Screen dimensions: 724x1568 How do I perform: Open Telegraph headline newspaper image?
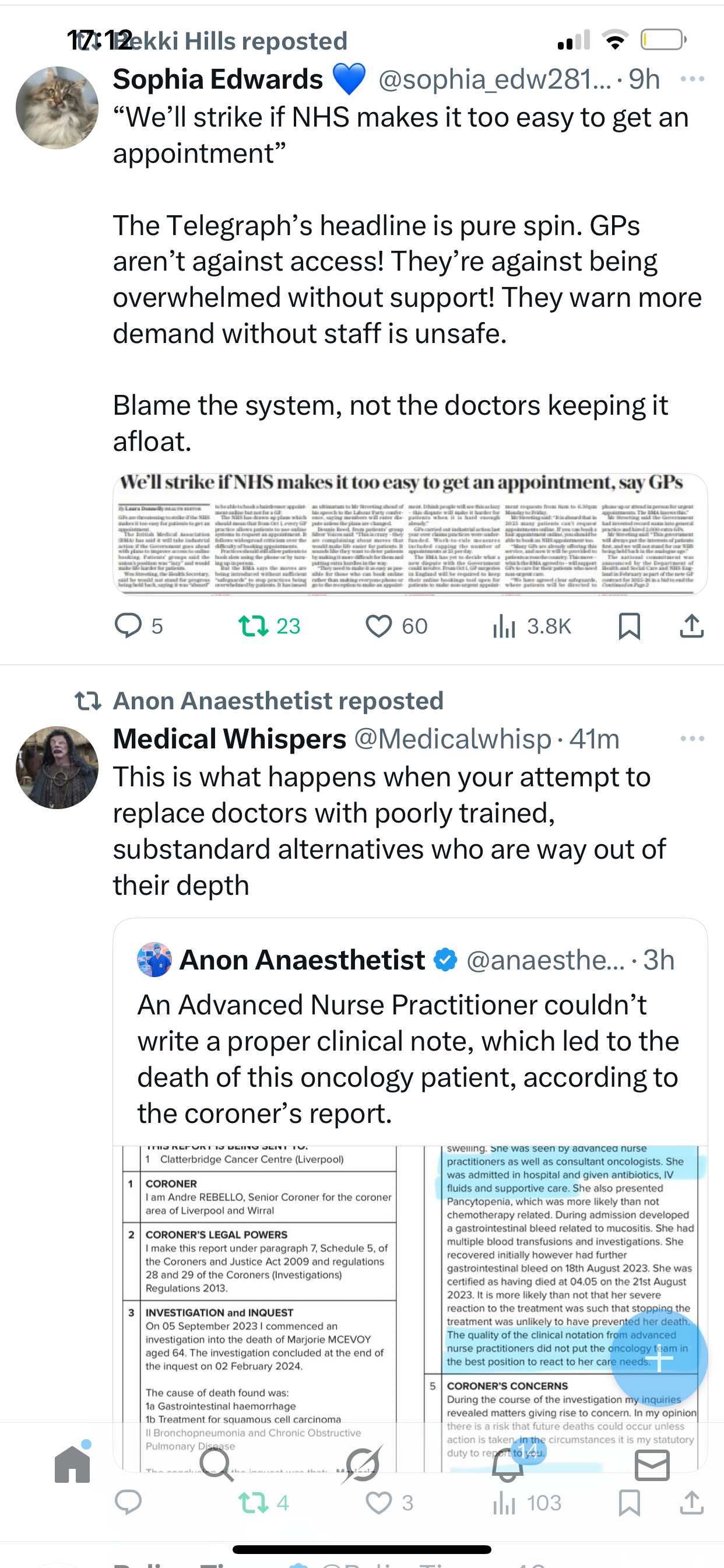(409, 533)
